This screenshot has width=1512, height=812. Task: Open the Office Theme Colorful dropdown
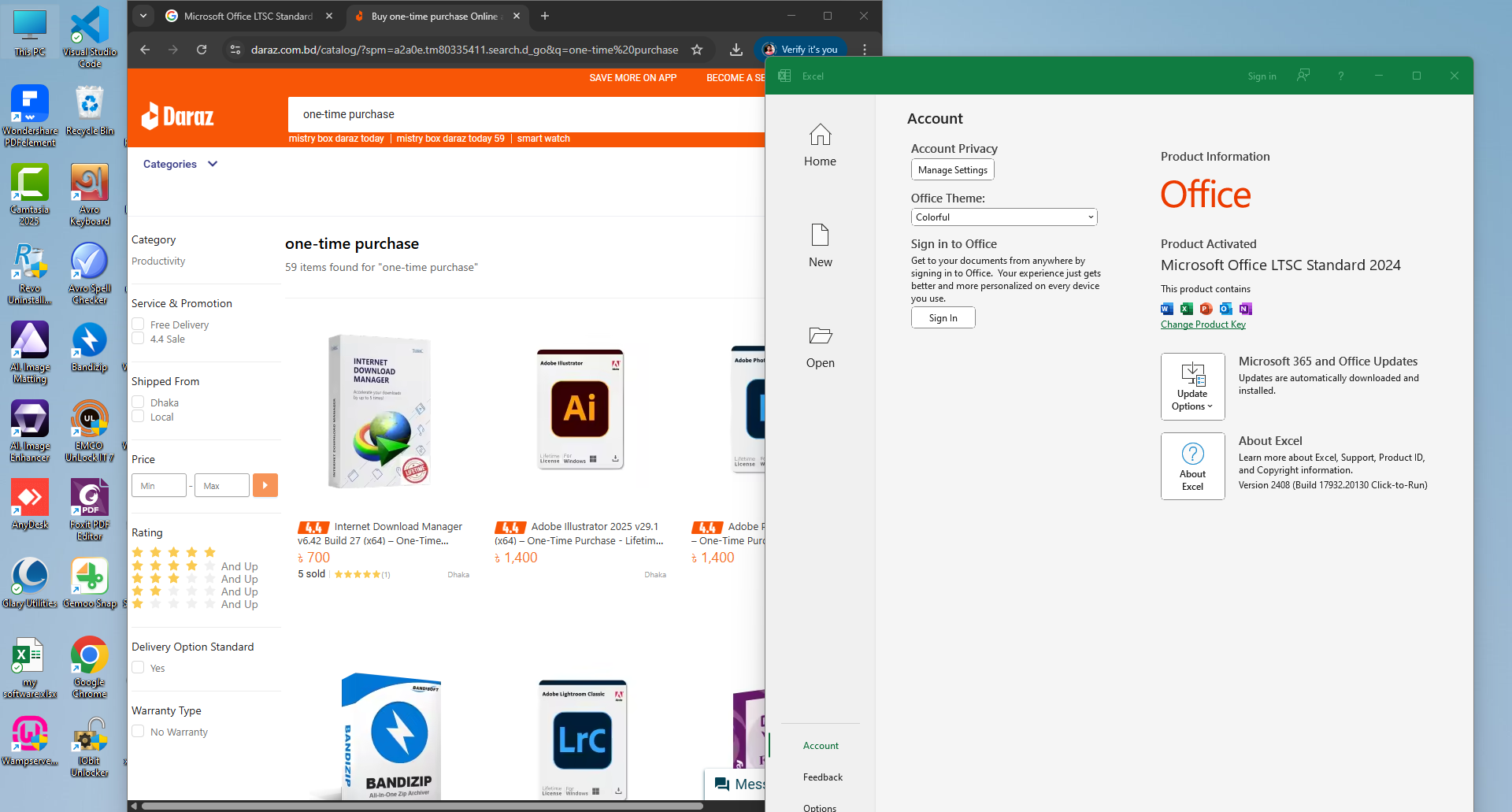[x=1004, y=217]
